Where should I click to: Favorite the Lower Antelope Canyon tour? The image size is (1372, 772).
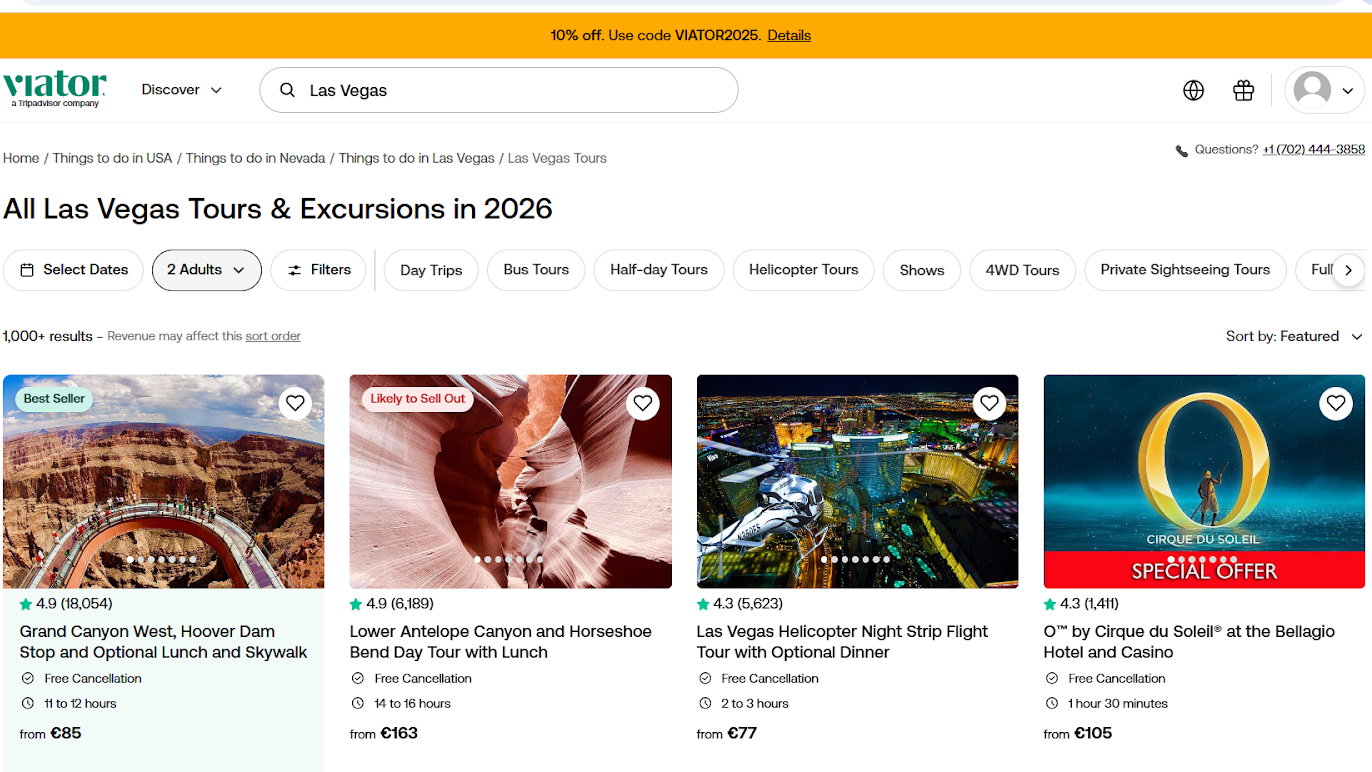tap(642, 403)
